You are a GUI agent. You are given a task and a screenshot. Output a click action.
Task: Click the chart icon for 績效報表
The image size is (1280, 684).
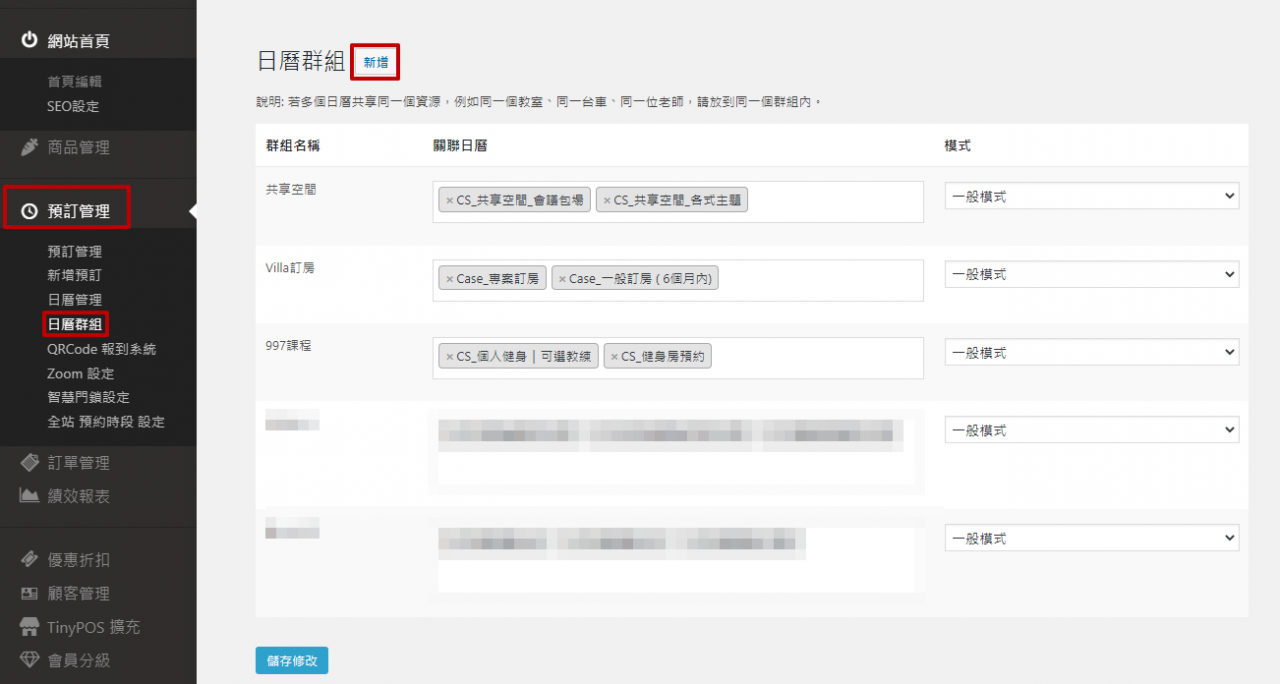click(29, 496)
